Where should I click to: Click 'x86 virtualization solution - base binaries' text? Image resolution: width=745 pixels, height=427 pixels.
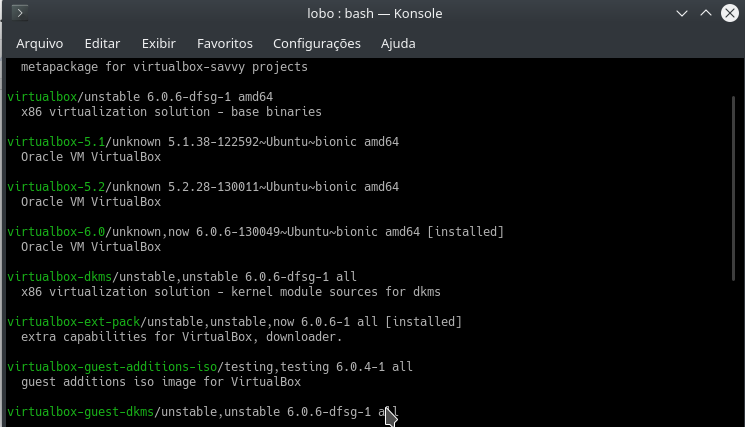[x=171, y=112]
